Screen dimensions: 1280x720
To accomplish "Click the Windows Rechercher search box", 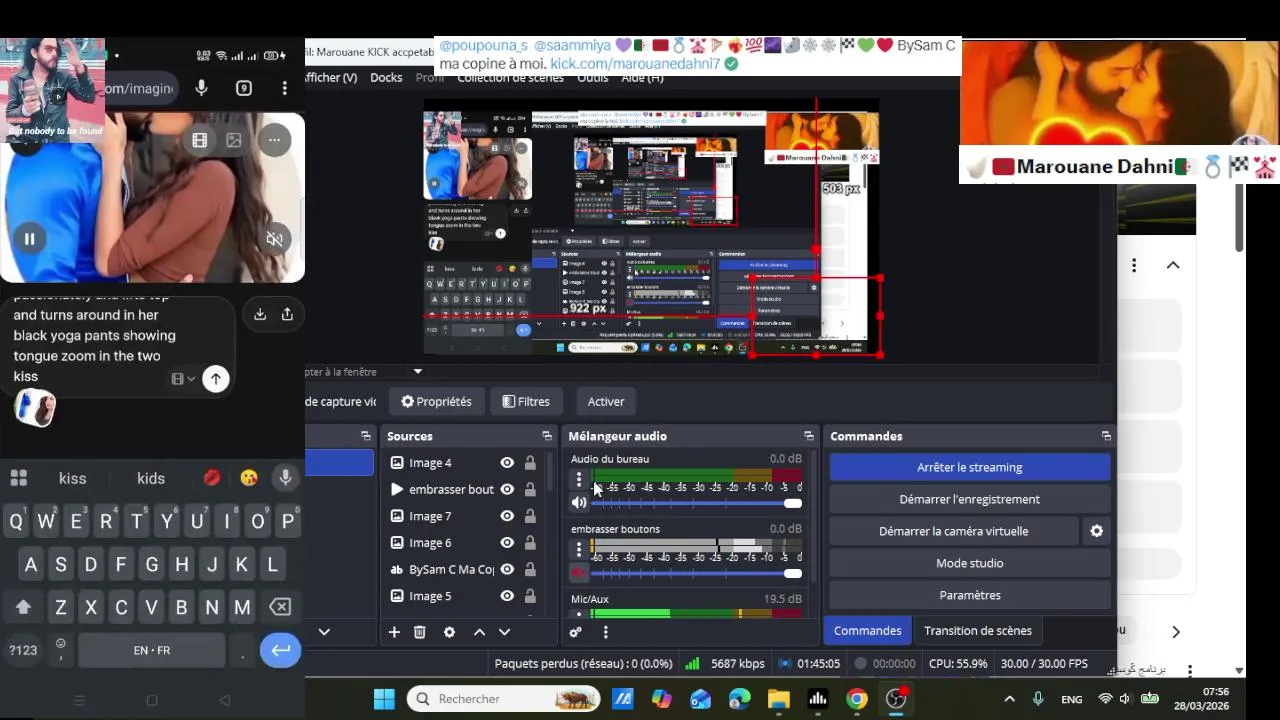I will (x=503, y=699).
